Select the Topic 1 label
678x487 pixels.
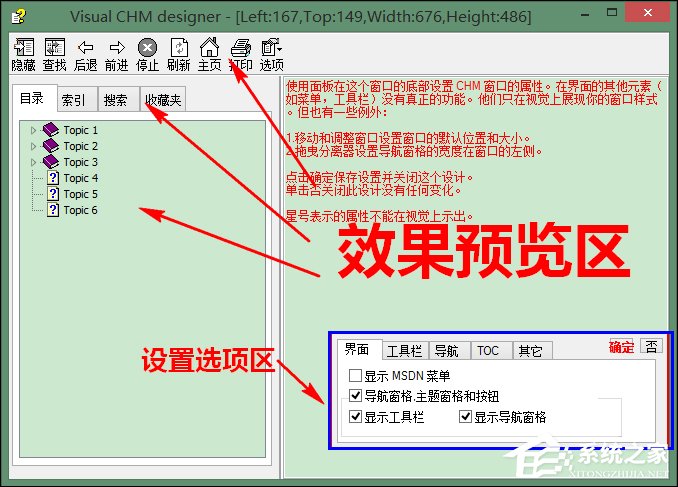(80, 130)
